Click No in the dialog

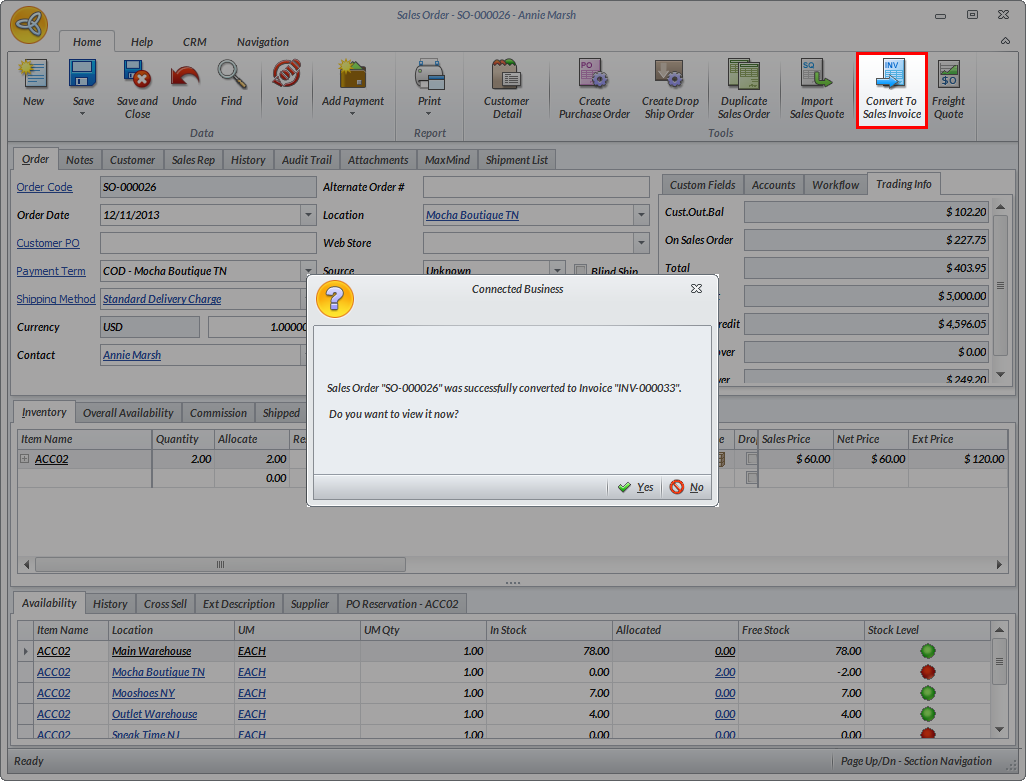(687, 487)
